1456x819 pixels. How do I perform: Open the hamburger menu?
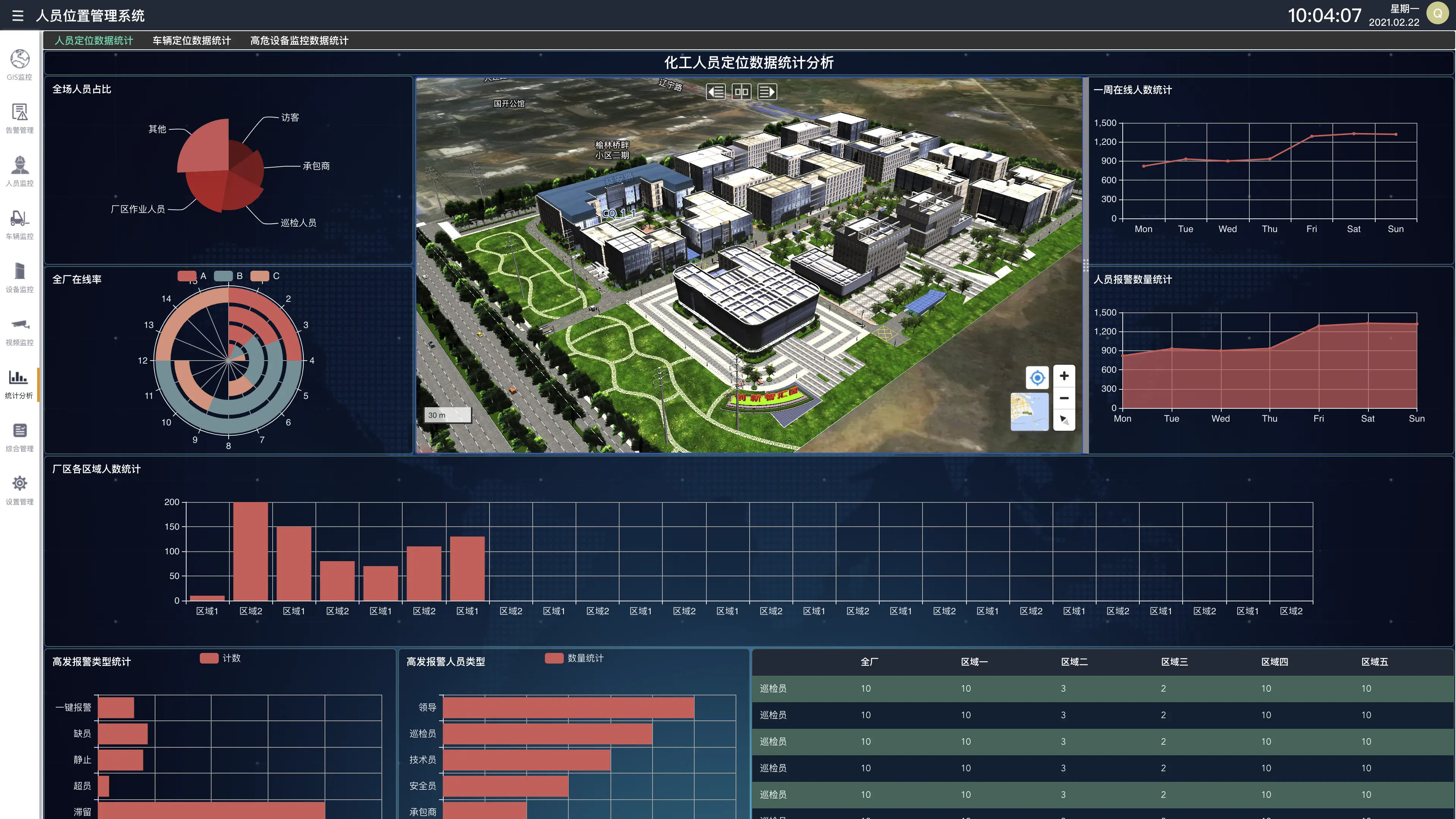coord(17,15)
